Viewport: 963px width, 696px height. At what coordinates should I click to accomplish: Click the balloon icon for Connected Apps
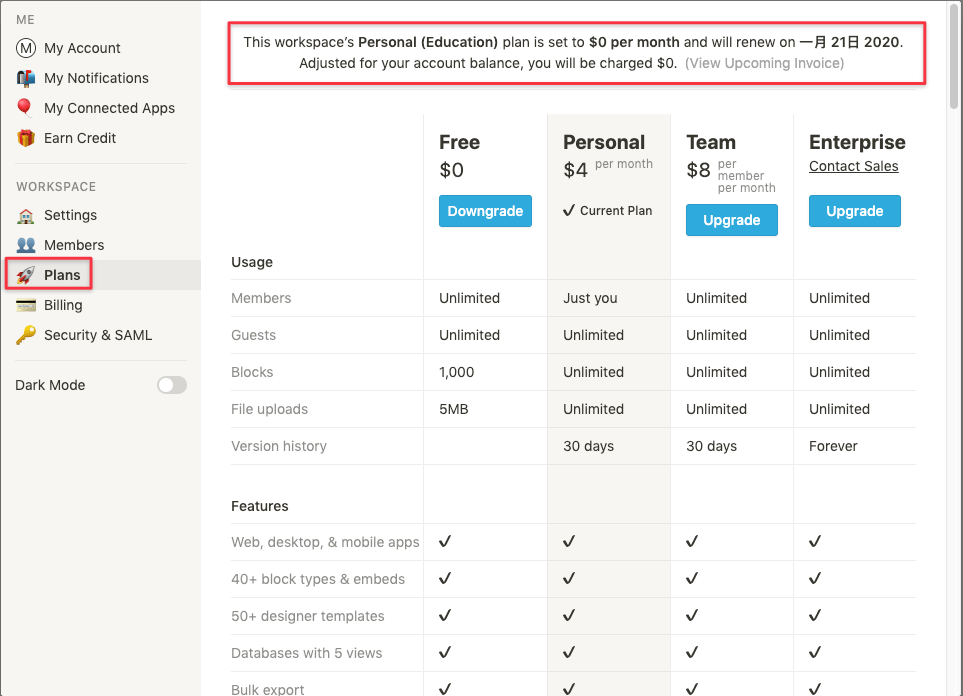[x=25, y=108]
